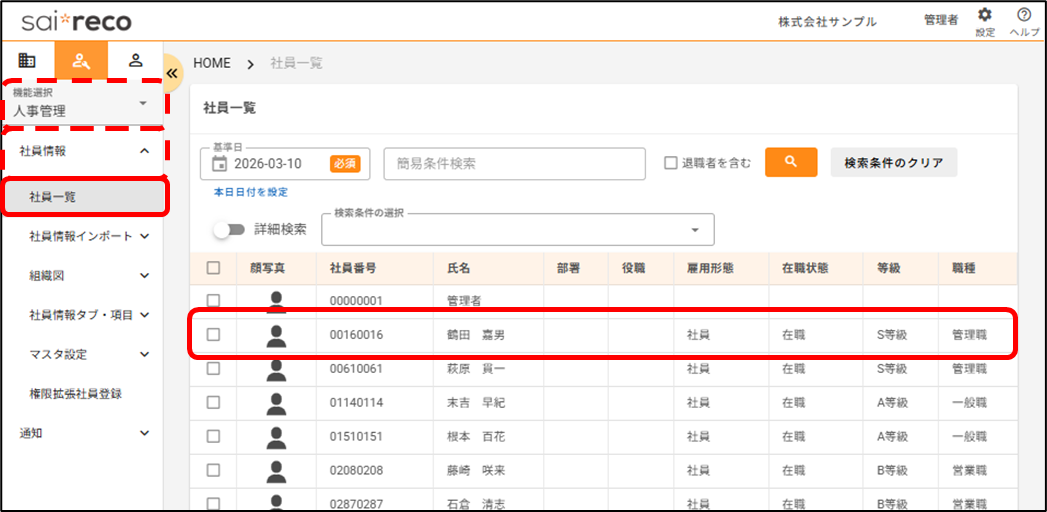This screenshot has width=1047, height=512.
Task: Toggle the 詳細検索 switch
Action: tap(230, 229)
